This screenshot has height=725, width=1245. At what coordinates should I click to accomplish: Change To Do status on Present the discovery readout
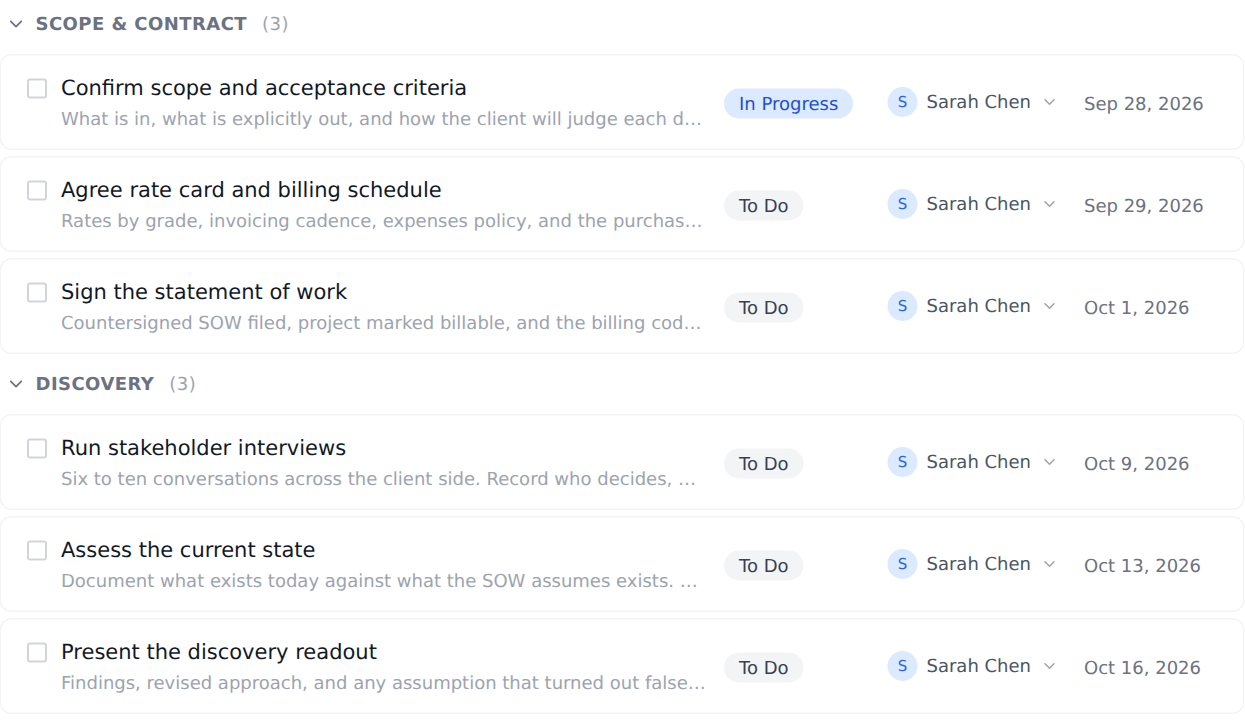click(x=763, y=668)
